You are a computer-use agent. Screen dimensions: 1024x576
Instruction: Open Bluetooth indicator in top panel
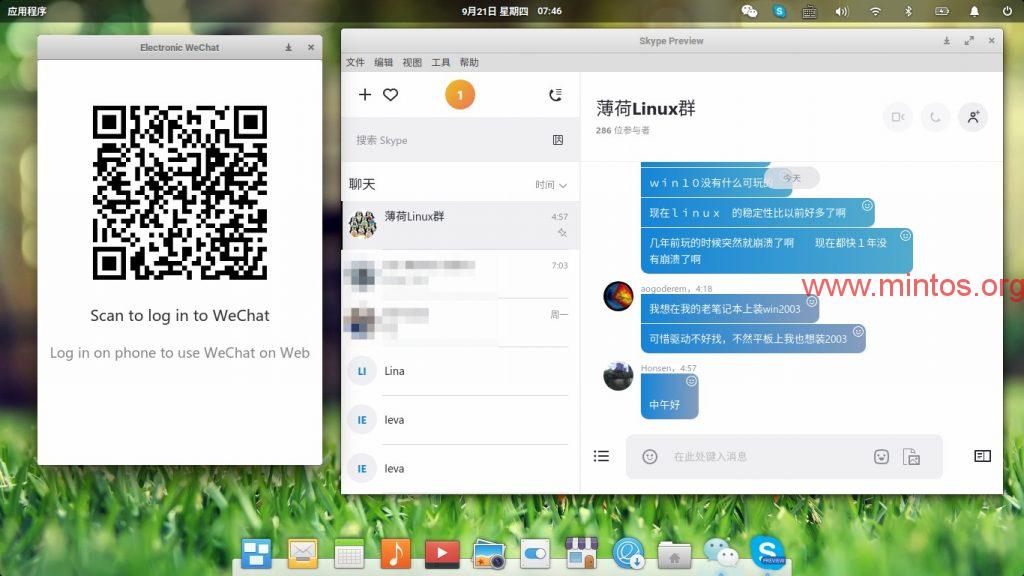(x=908, y=11)
